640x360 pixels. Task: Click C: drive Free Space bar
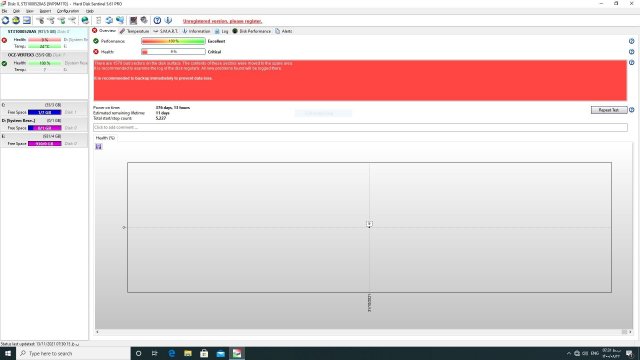tap(44, 112)
